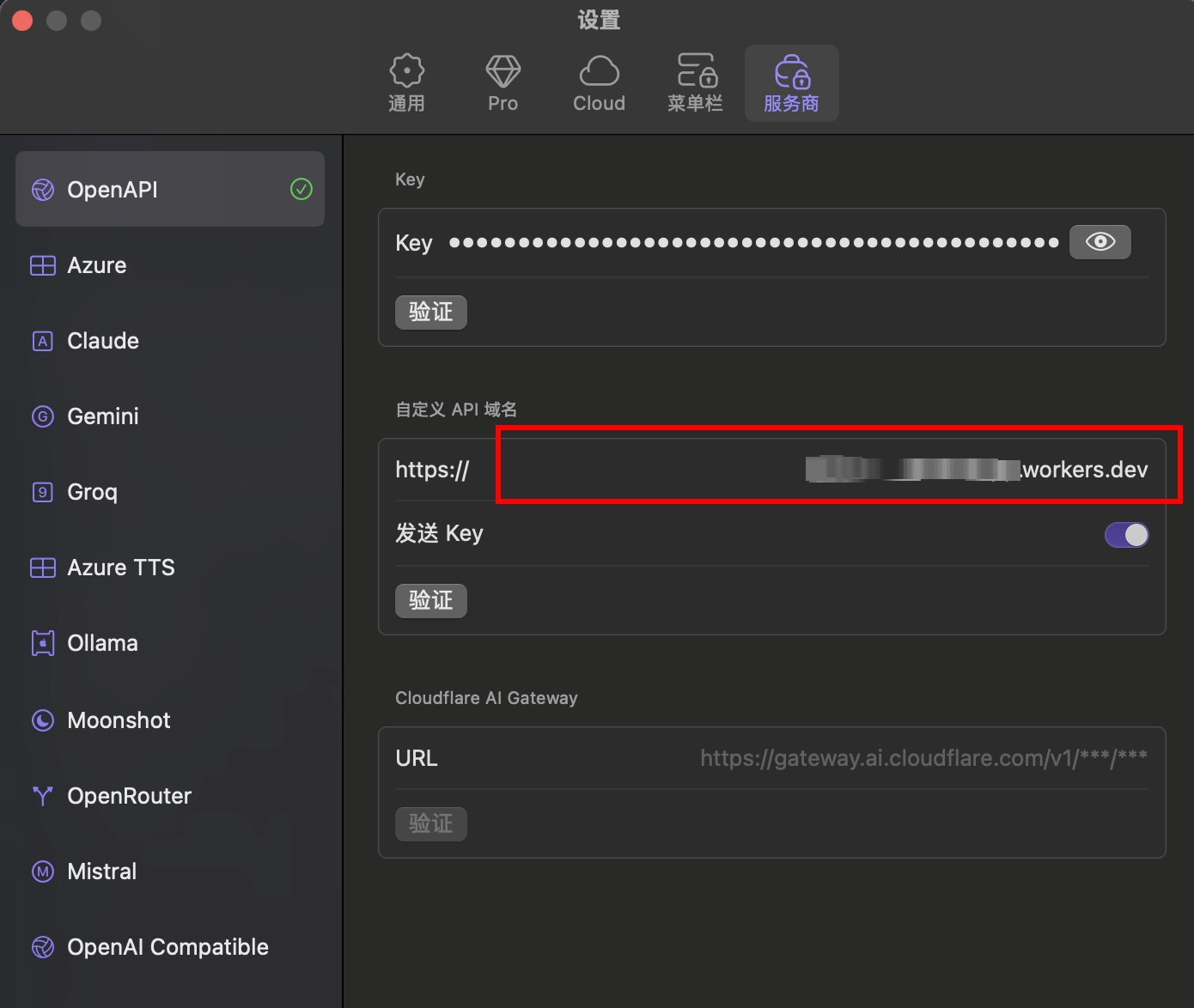Select the 服务商 providers tab
Image resolution: width=1194 pixels, height=1008 pixels.
click(x=792, y=83)
